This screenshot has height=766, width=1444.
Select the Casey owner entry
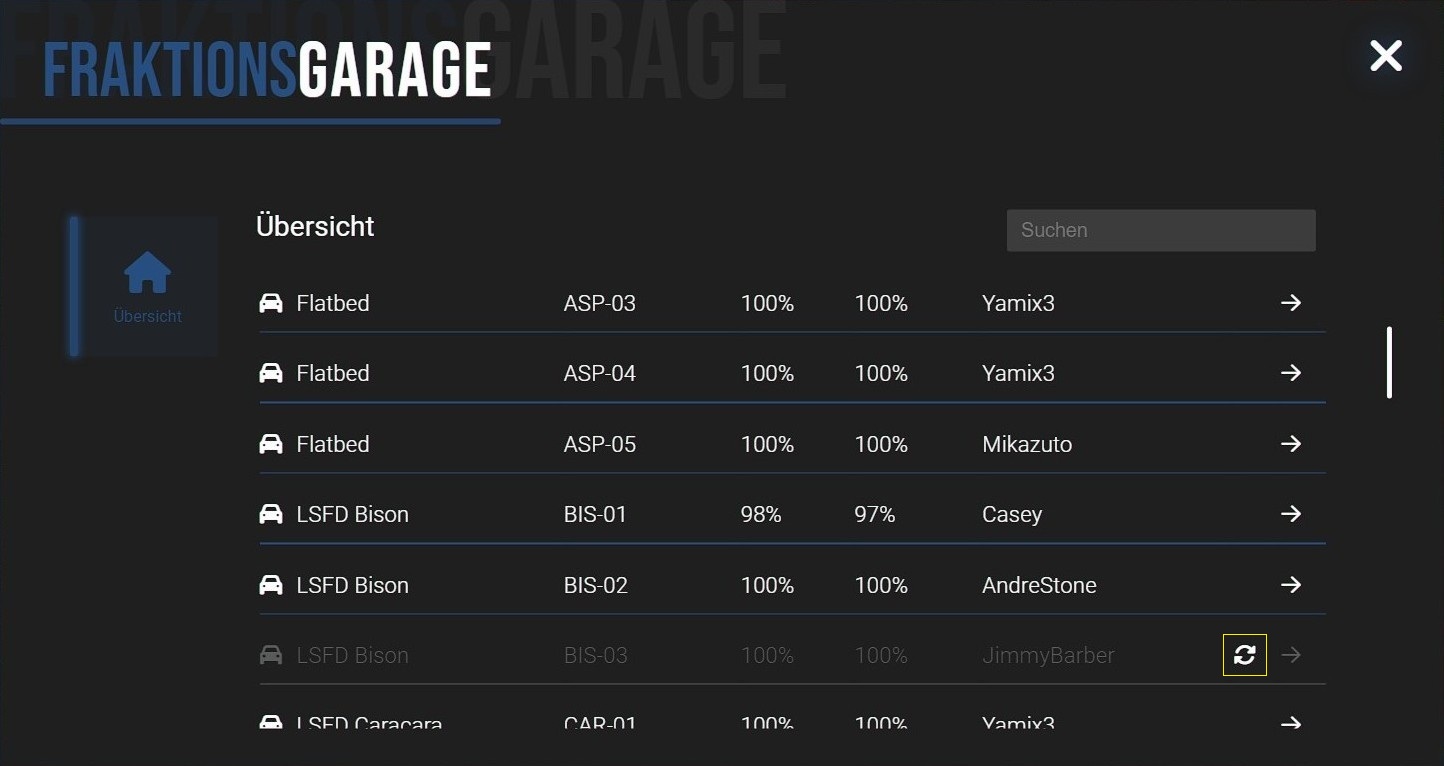[x=1012, y=514]
